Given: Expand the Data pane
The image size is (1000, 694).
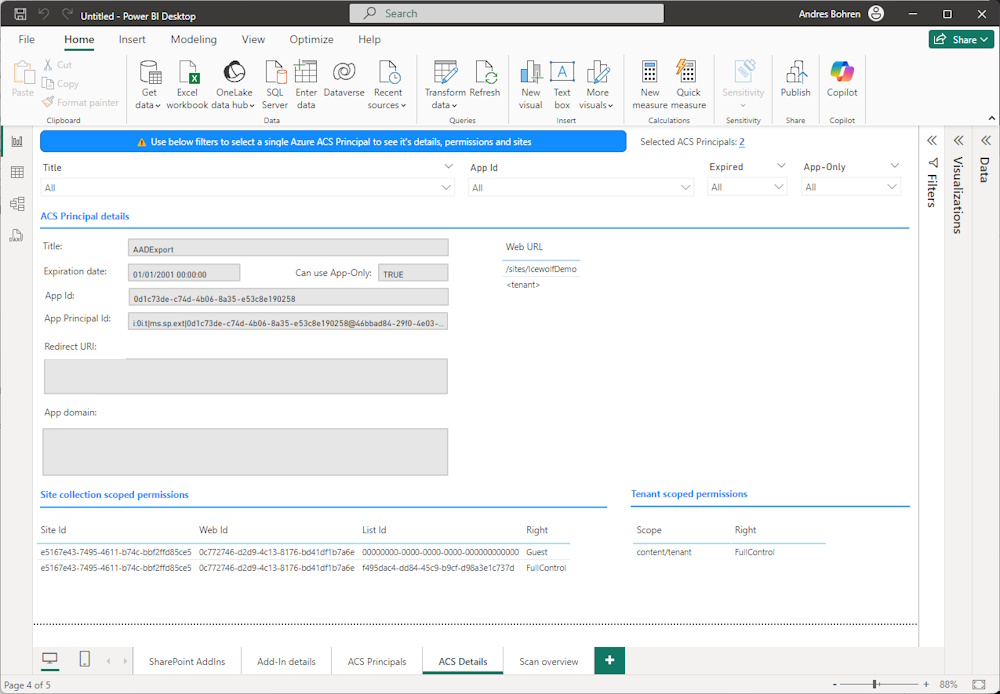Looking at the screenshot, I should click(x=985, y=140).
